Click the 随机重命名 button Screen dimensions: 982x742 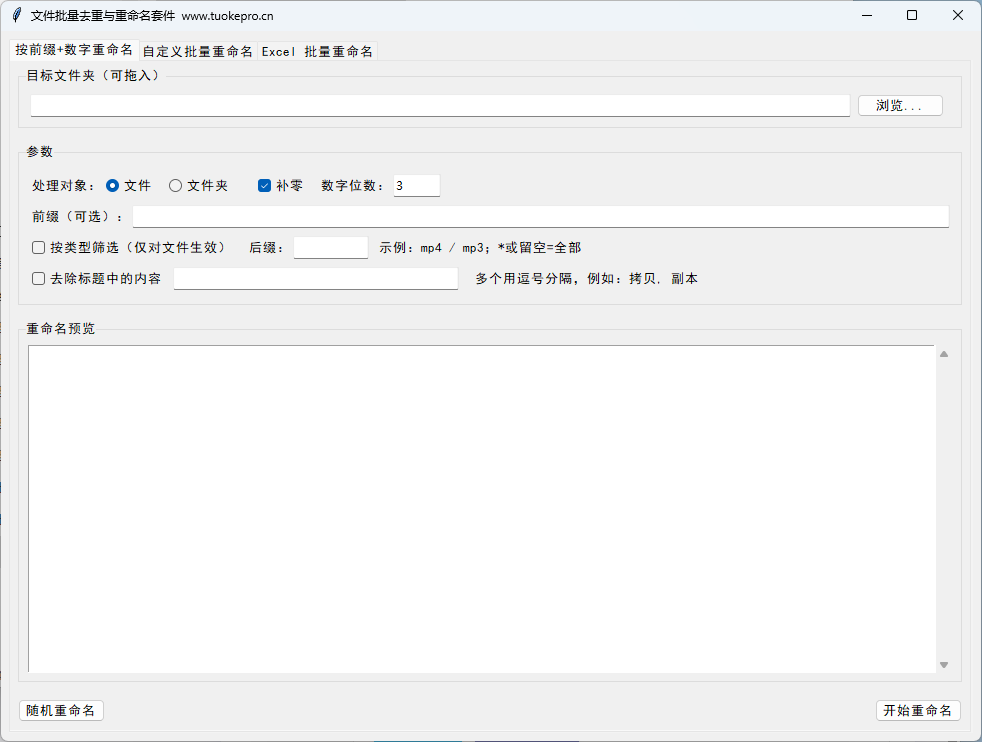tap(61, 710)
